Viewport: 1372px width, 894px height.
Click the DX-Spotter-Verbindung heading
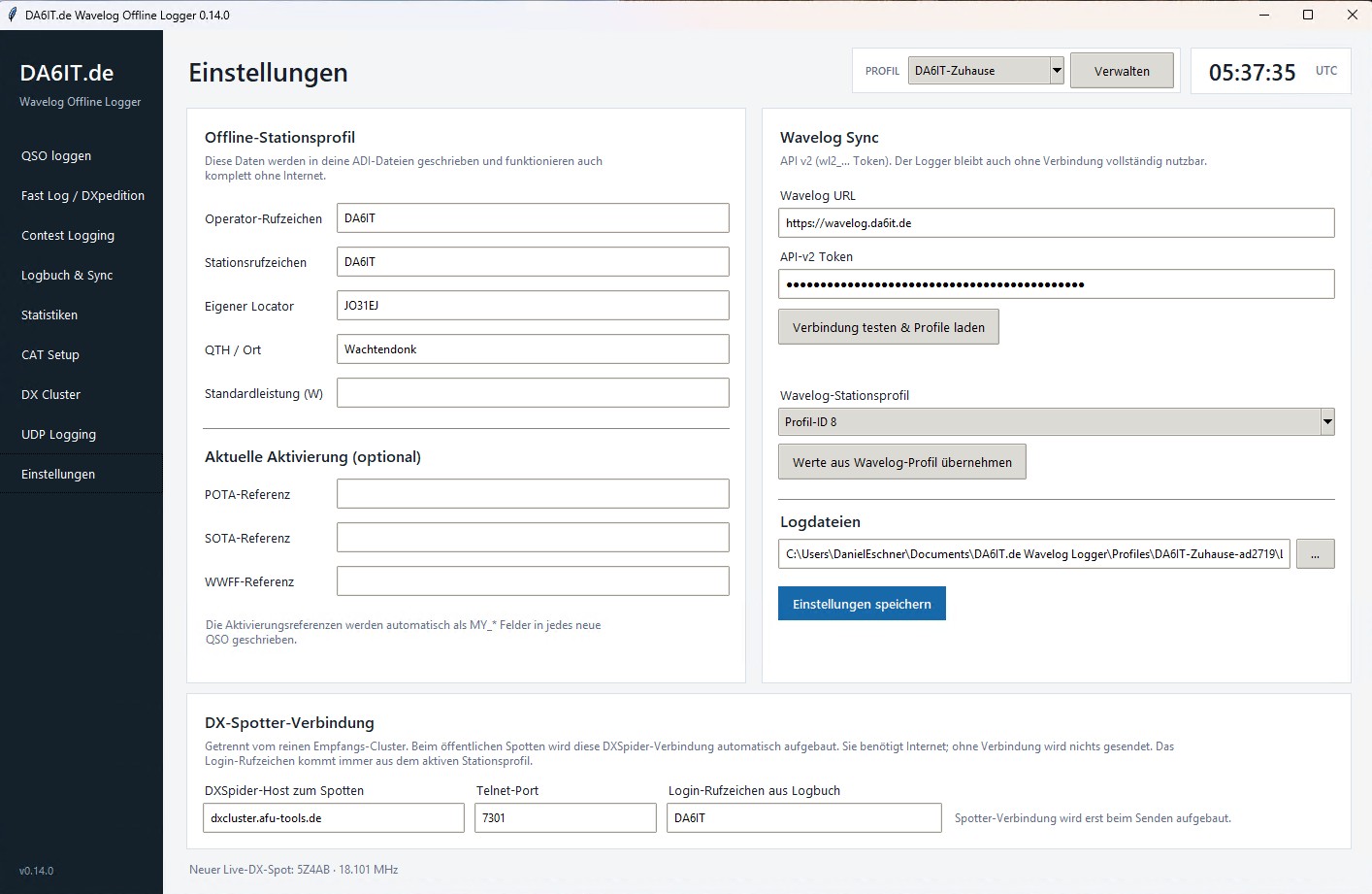point(289,722)
